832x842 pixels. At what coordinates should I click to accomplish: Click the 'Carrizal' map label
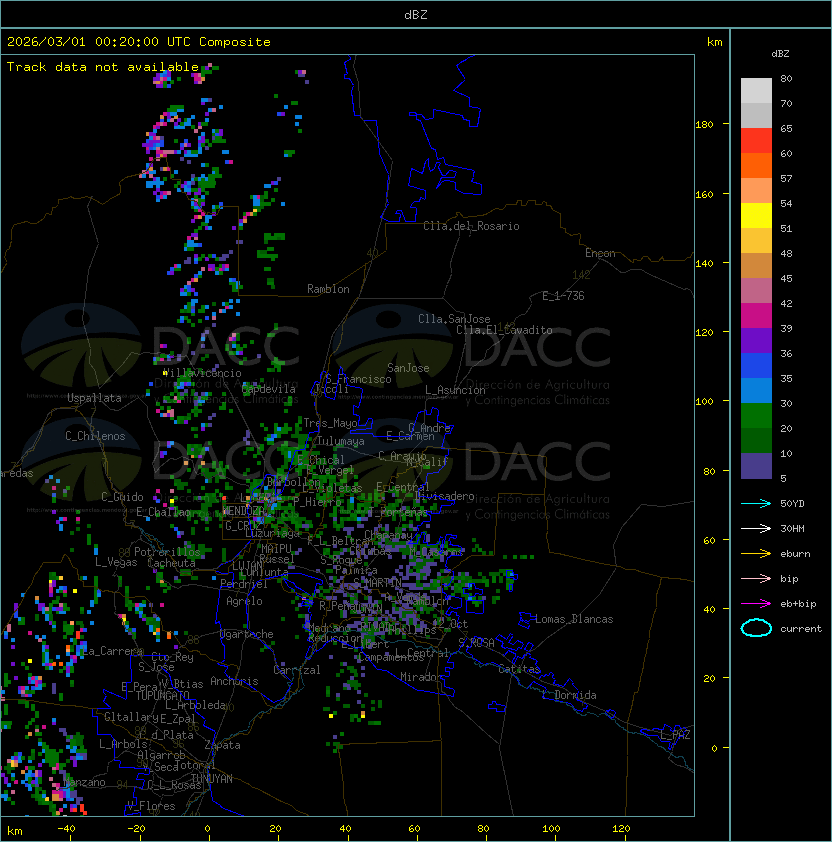pyautogui.click(x=297, y=670)
